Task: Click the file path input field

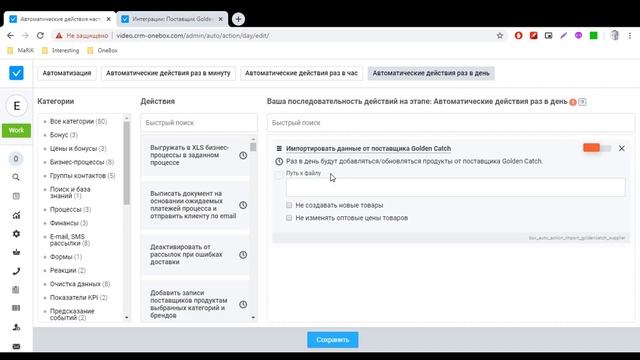Action: (x=456, y=187)
